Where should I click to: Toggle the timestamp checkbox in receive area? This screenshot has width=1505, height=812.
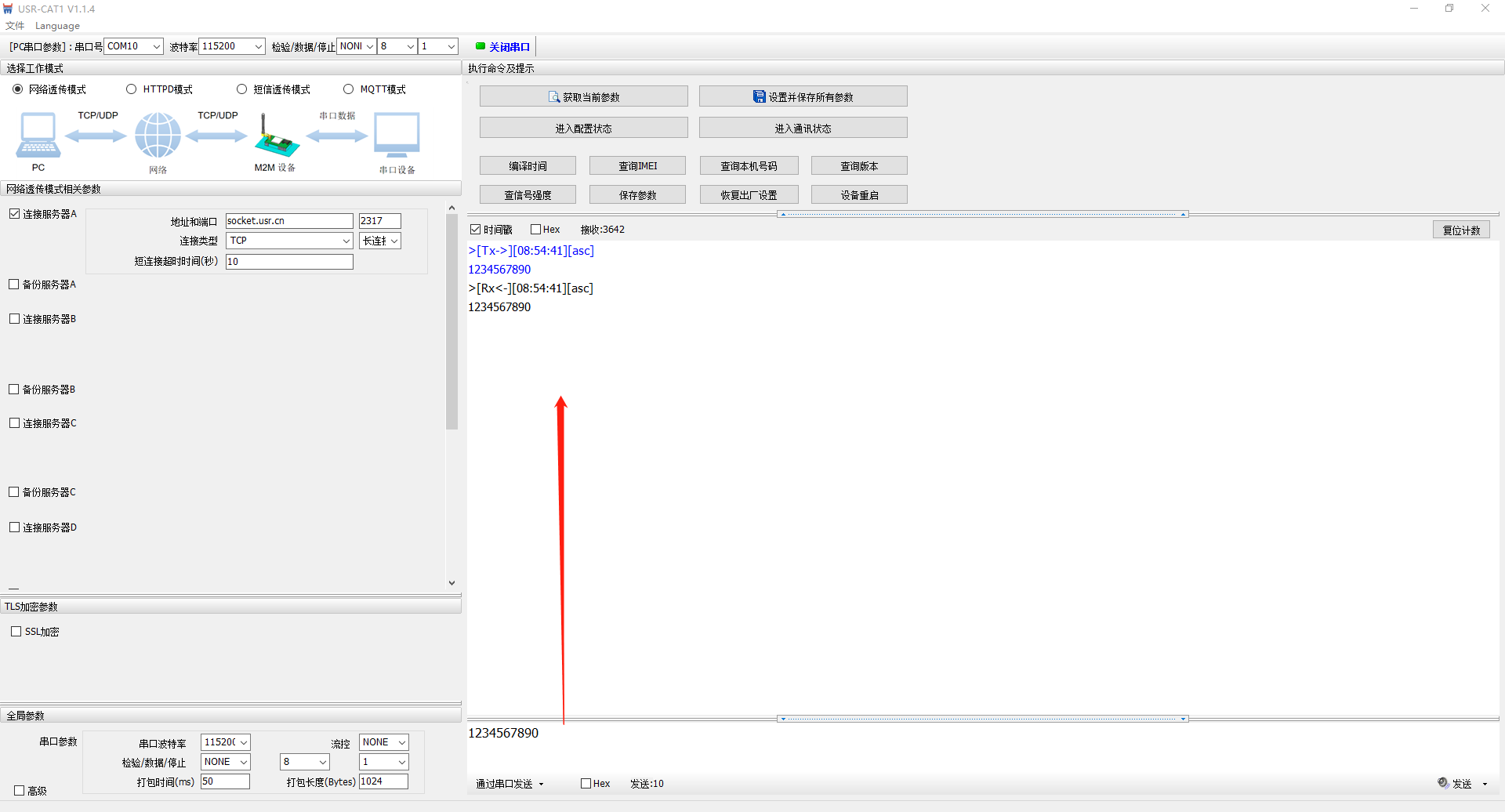(x=475, y=230)
